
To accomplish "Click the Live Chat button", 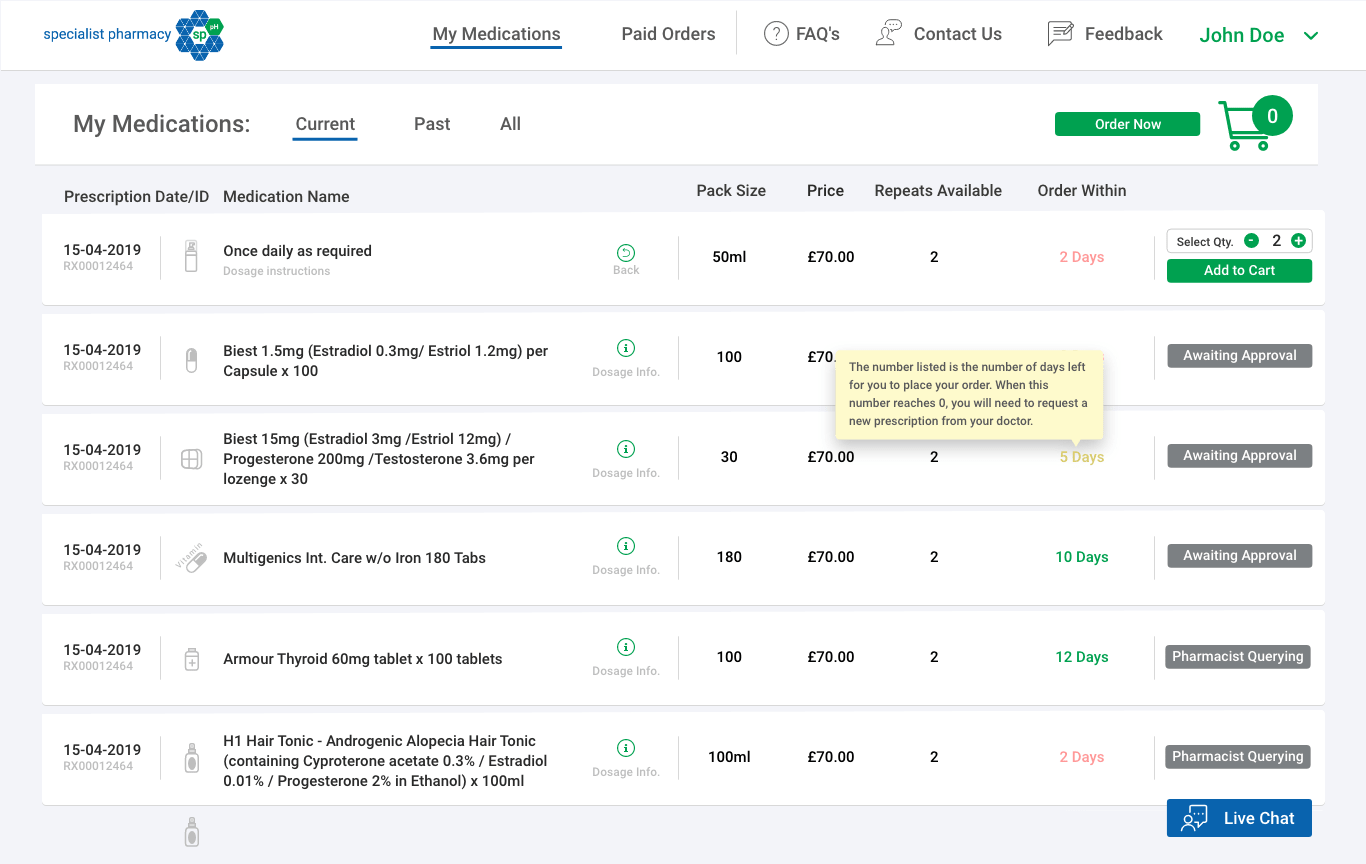I will tap(1239, 818).
